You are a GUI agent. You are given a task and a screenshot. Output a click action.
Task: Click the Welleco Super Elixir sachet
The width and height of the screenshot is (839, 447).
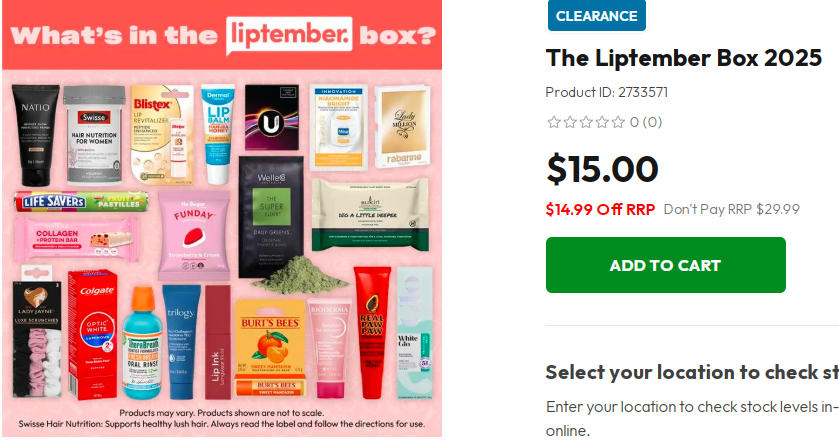click(x=271, y=217)
